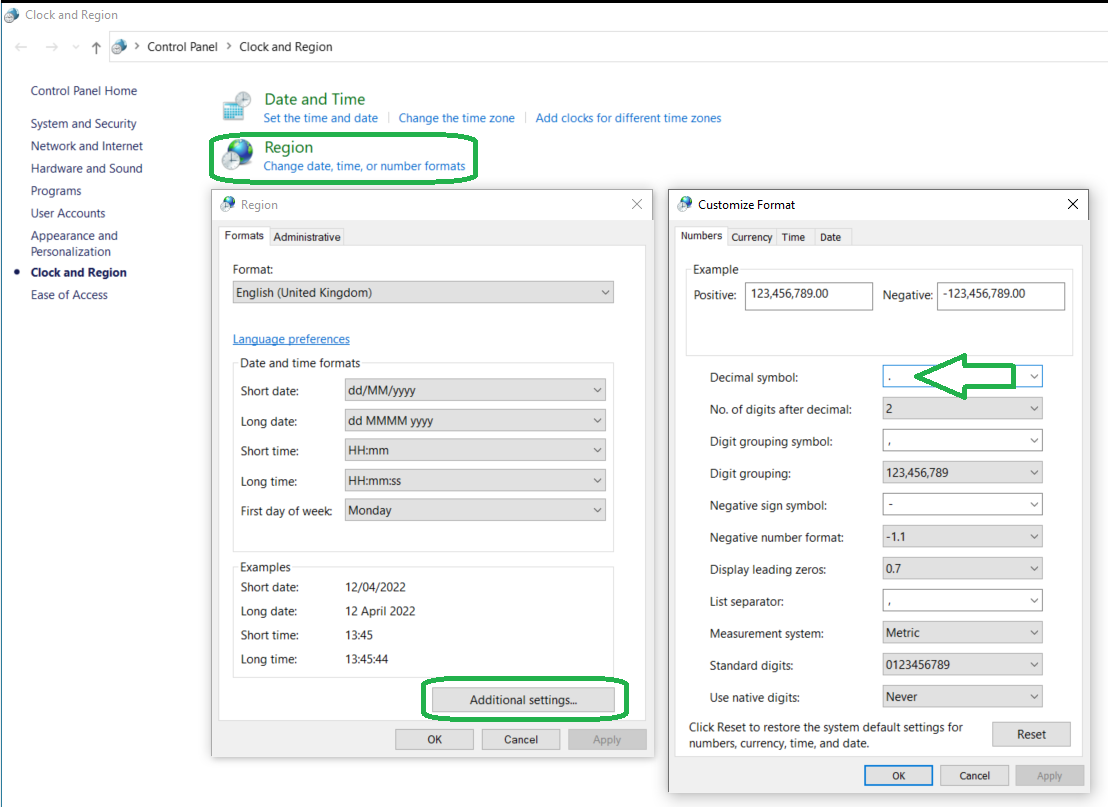1108x807 pixels.
Task: Click the Customize Format dialog title icon
Action: (685, 204)
